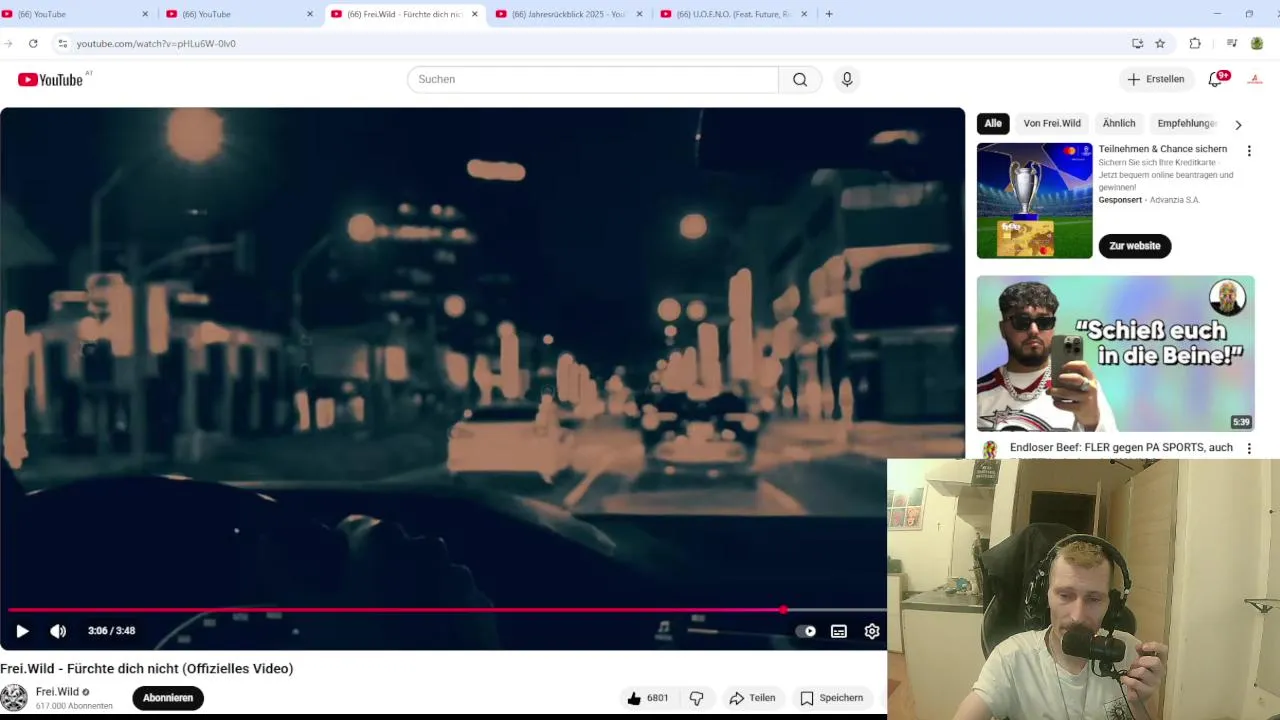Image resolution: width=1280 pixels, height=720 pixels.
Task: Click Zur website ad button
Action: (1135, 246)
